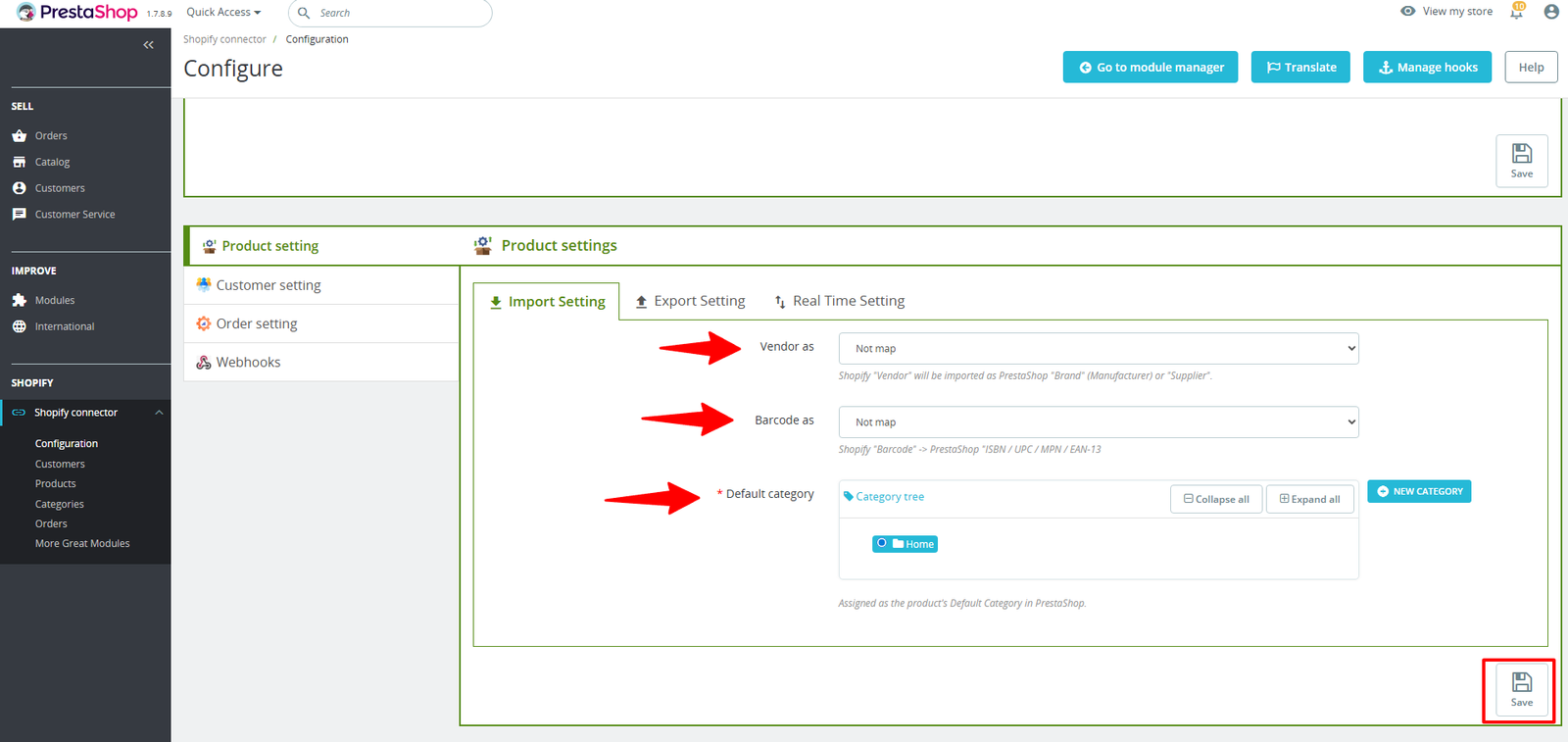Click Go to module manager button

coord(1151,67)
